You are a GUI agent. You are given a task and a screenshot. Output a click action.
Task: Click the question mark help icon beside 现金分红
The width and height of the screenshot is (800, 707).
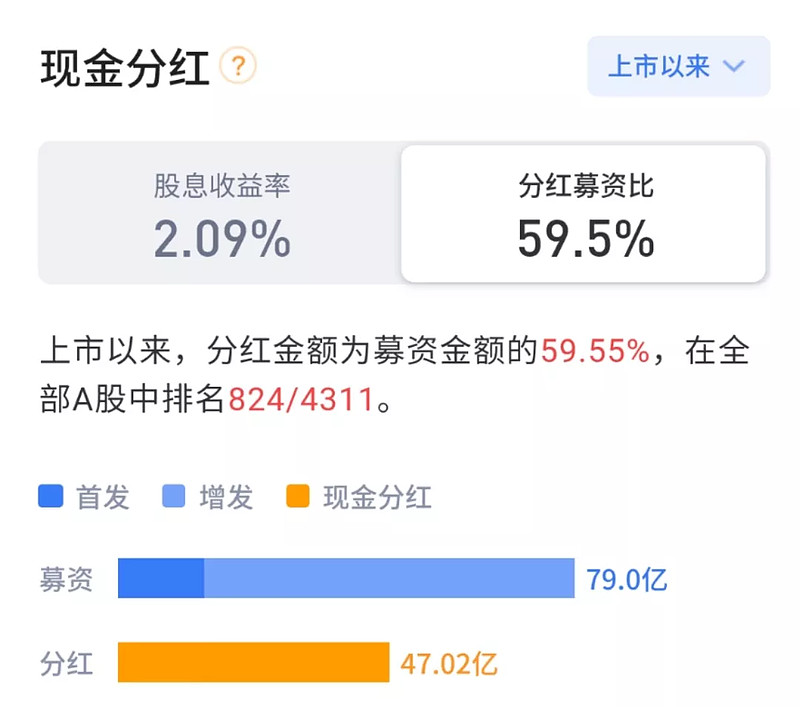pyautogui.click(x=238, y=66)
